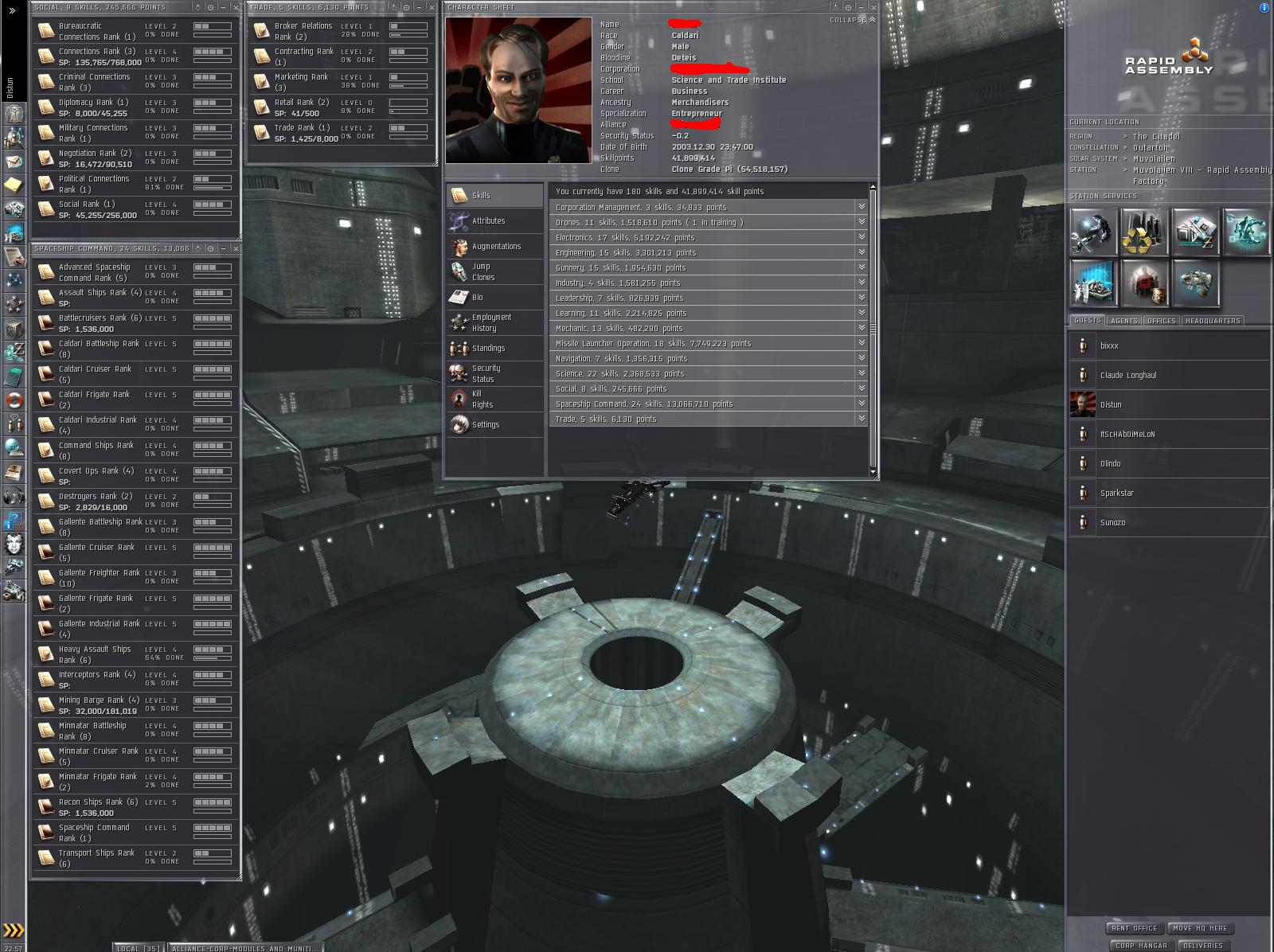Open the browser globe sidebar icon

click(14, 447)
